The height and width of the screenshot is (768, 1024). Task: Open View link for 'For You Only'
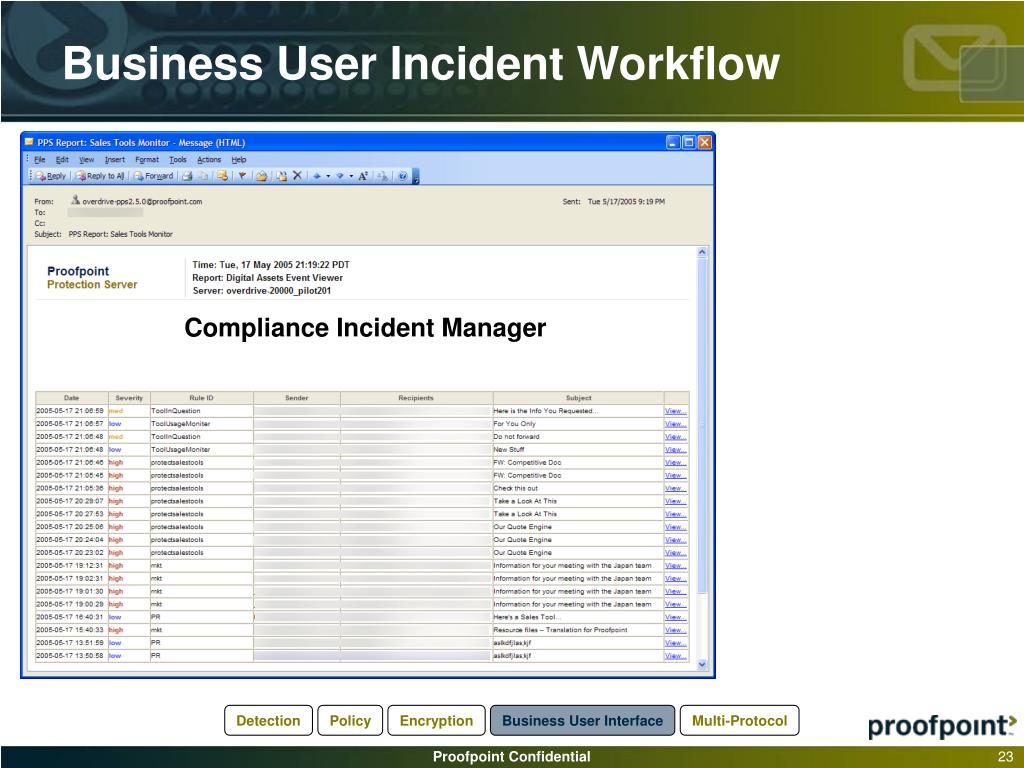(675, 424)
